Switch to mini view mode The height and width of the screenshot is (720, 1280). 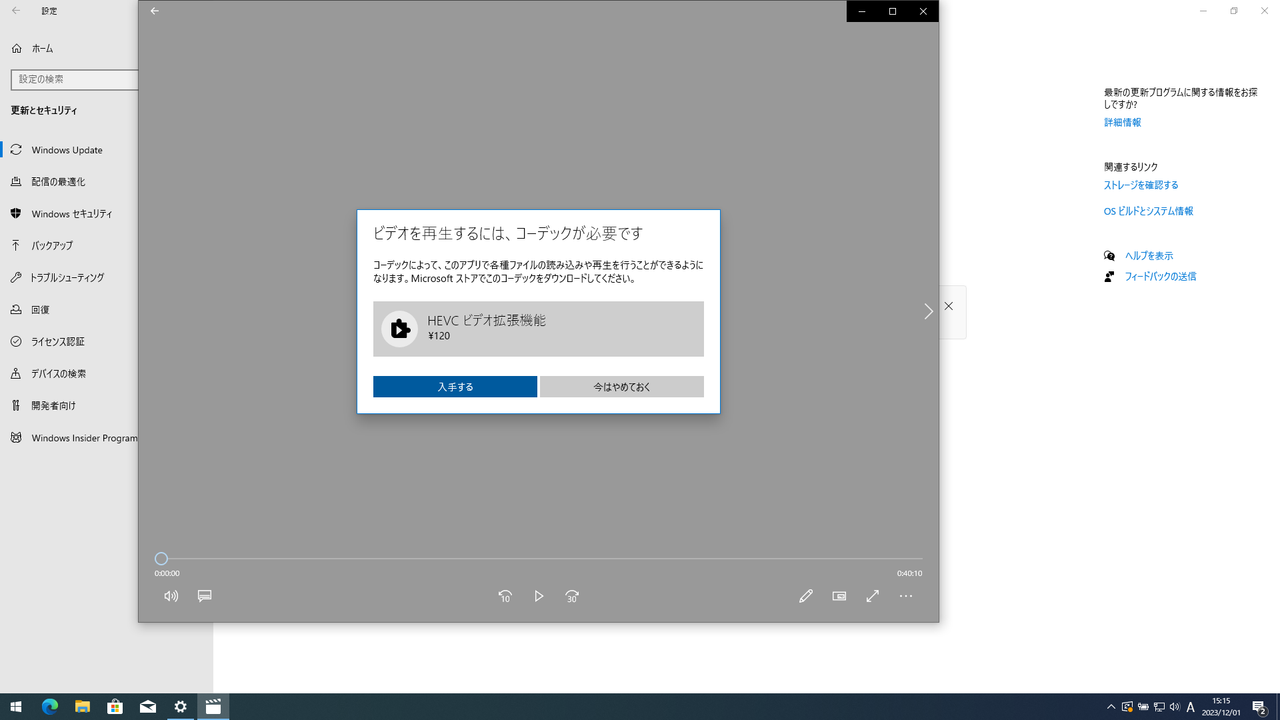(839, 596)
